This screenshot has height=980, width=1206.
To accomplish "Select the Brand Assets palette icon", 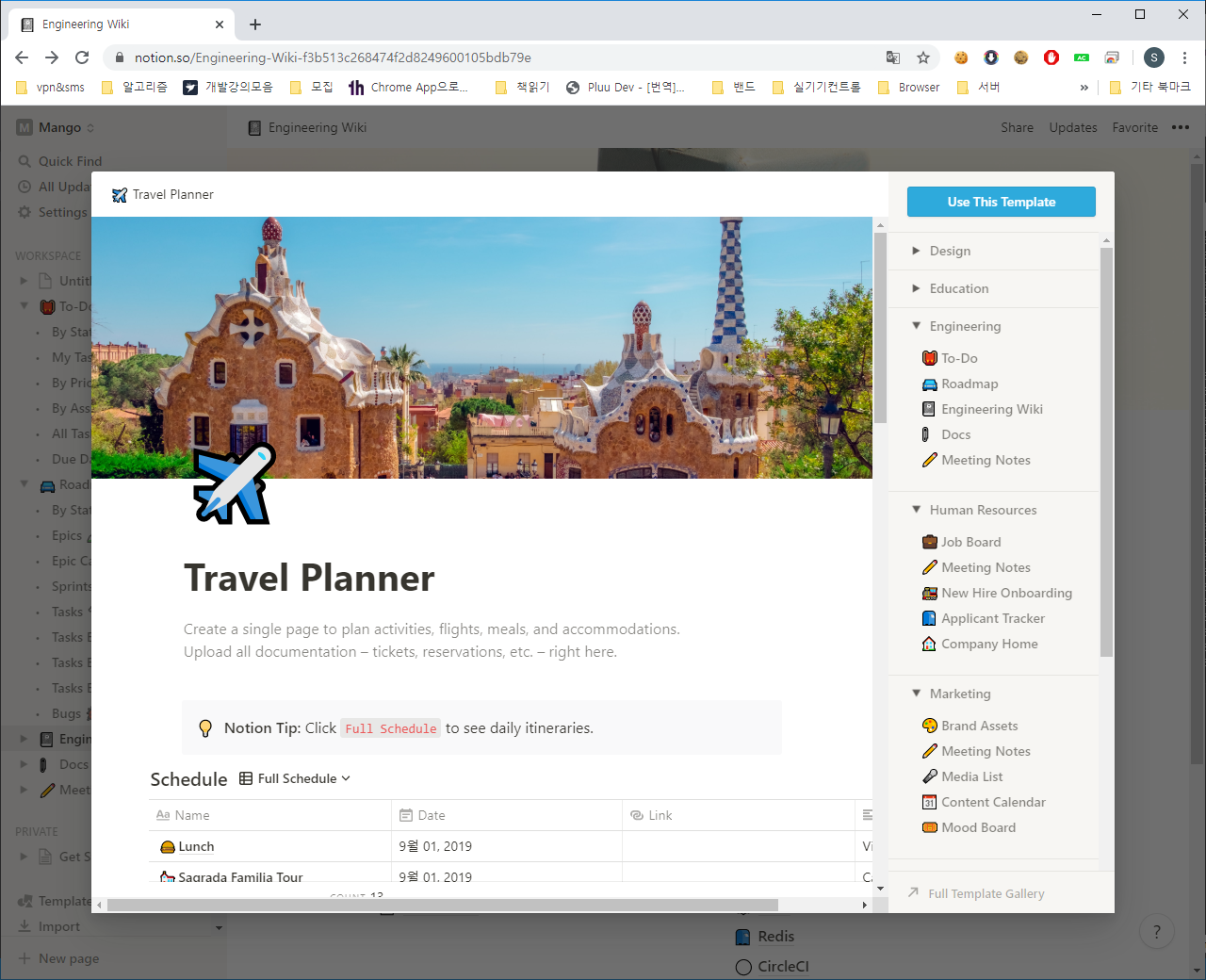I will click(929, 726).
